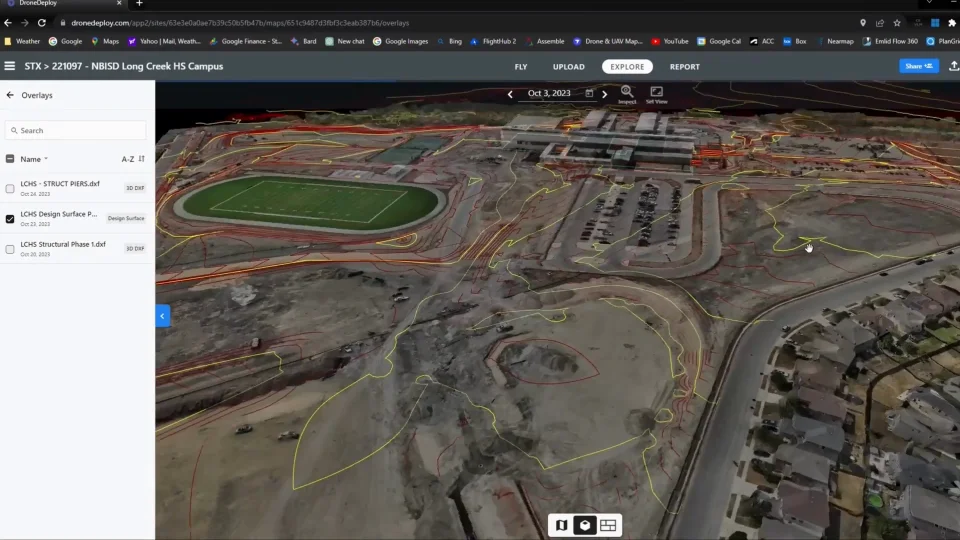This screenshot has width=960, height=540.
Task: Open the Assemble bookmark
Action: (544, 41)
